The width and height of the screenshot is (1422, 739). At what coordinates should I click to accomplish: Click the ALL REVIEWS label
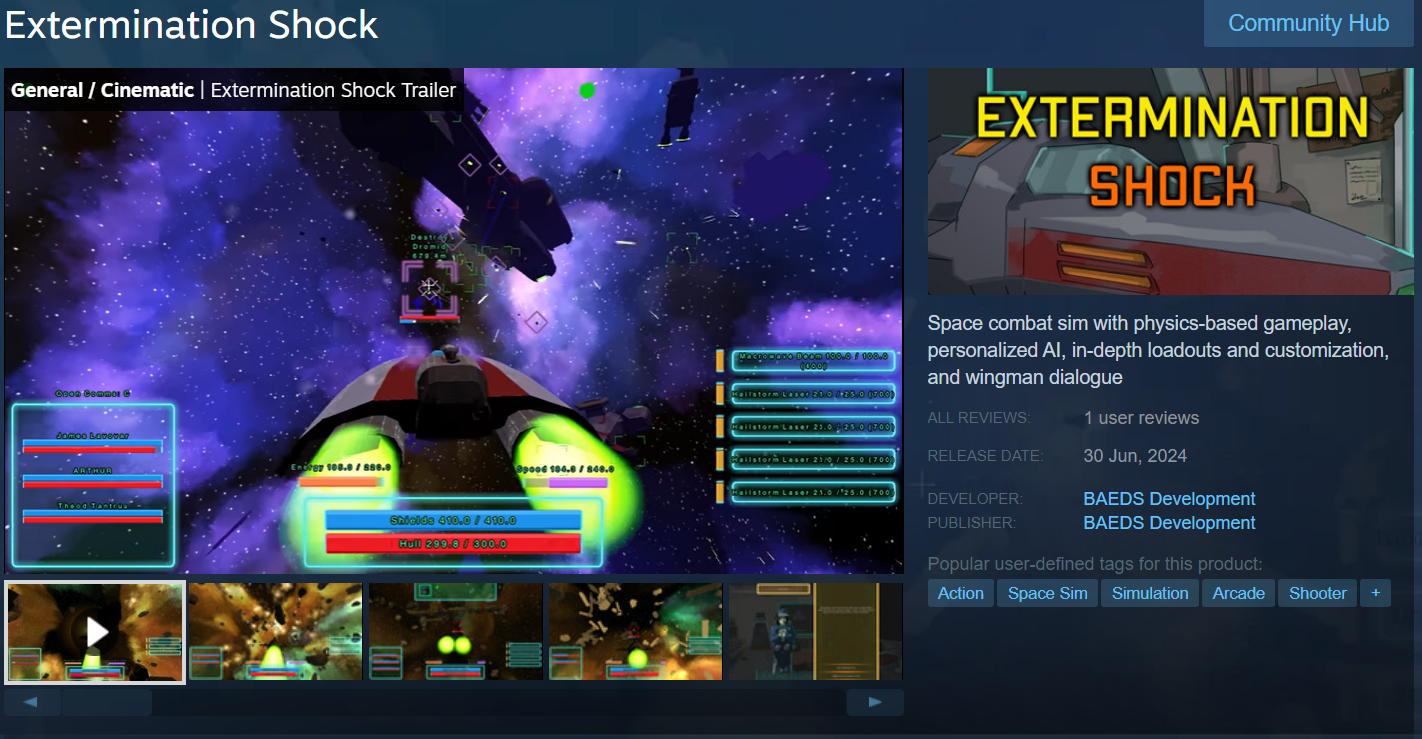978,418
